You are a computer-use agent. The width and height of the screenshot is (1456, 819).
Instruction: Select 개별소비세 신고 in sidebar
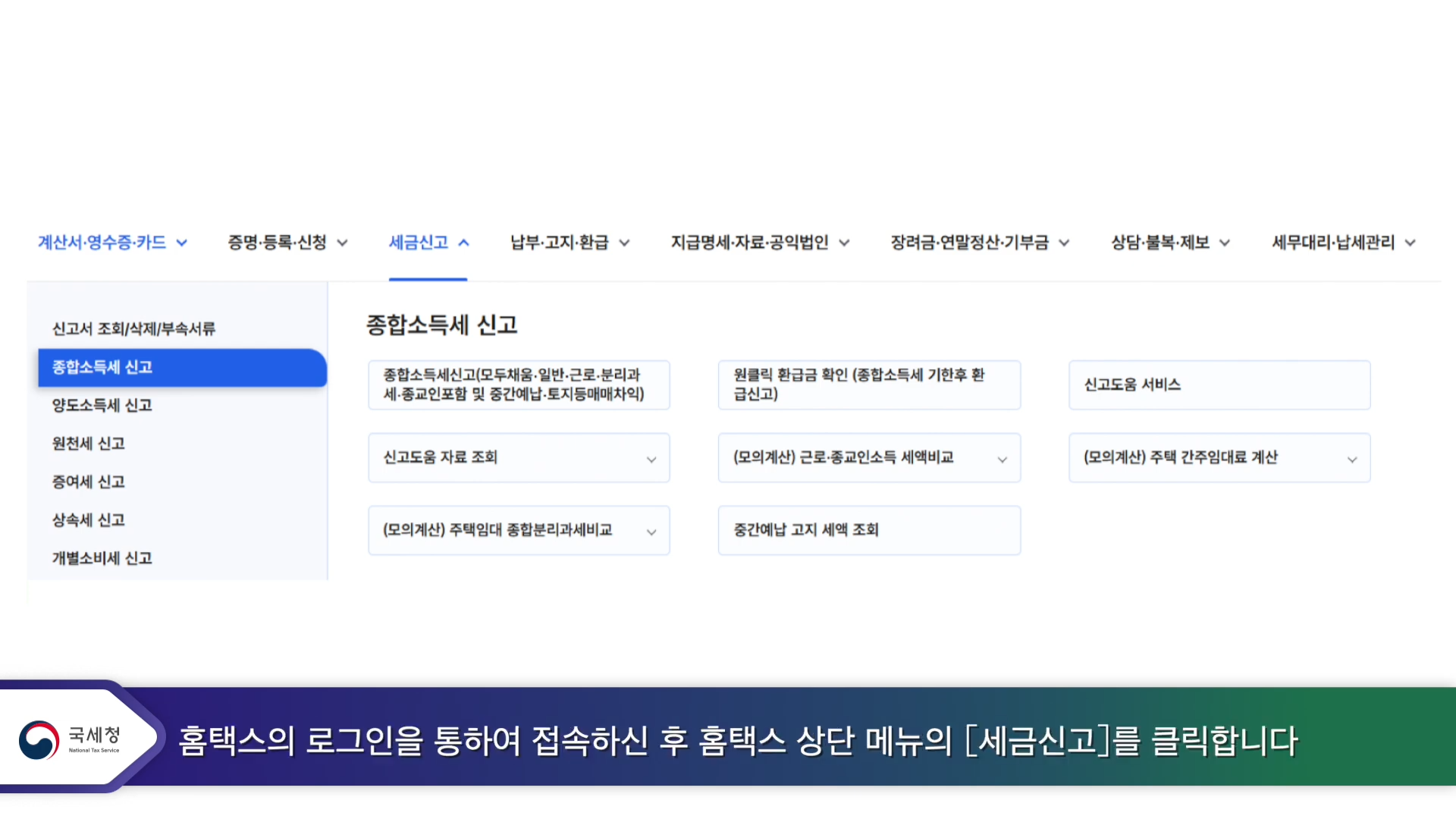102,559
